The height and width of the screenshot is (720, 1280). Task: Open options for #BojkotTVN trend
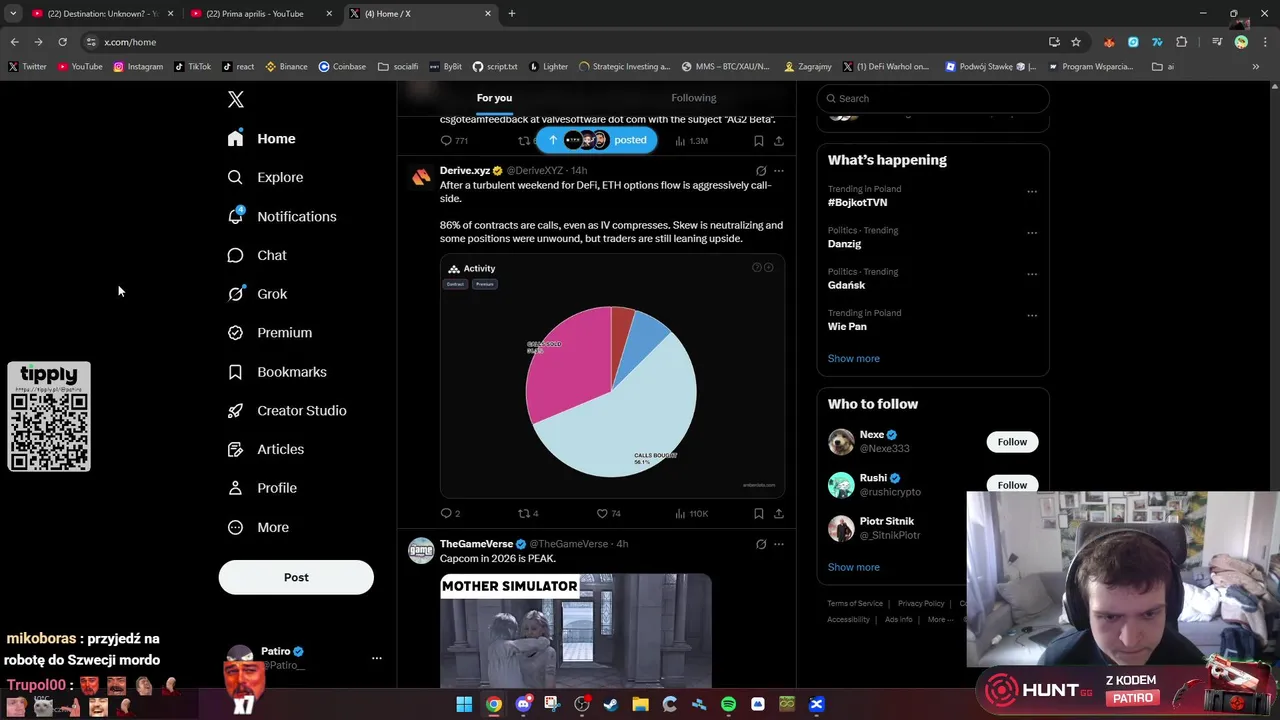point(1032,192)
